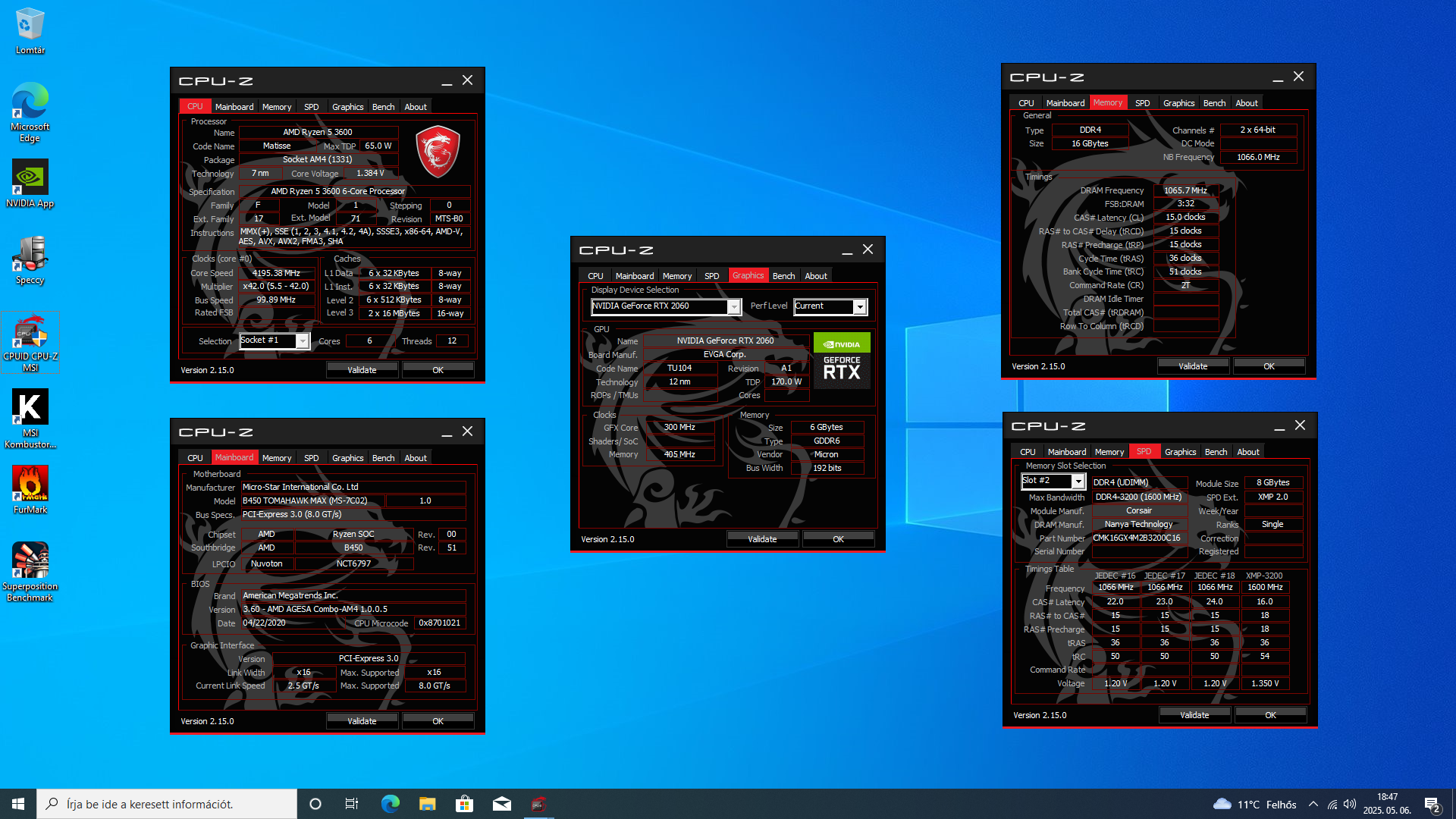Open the FurMark desktop shortcut
Screen dimensions: 1456x819
tap(30, 490)
